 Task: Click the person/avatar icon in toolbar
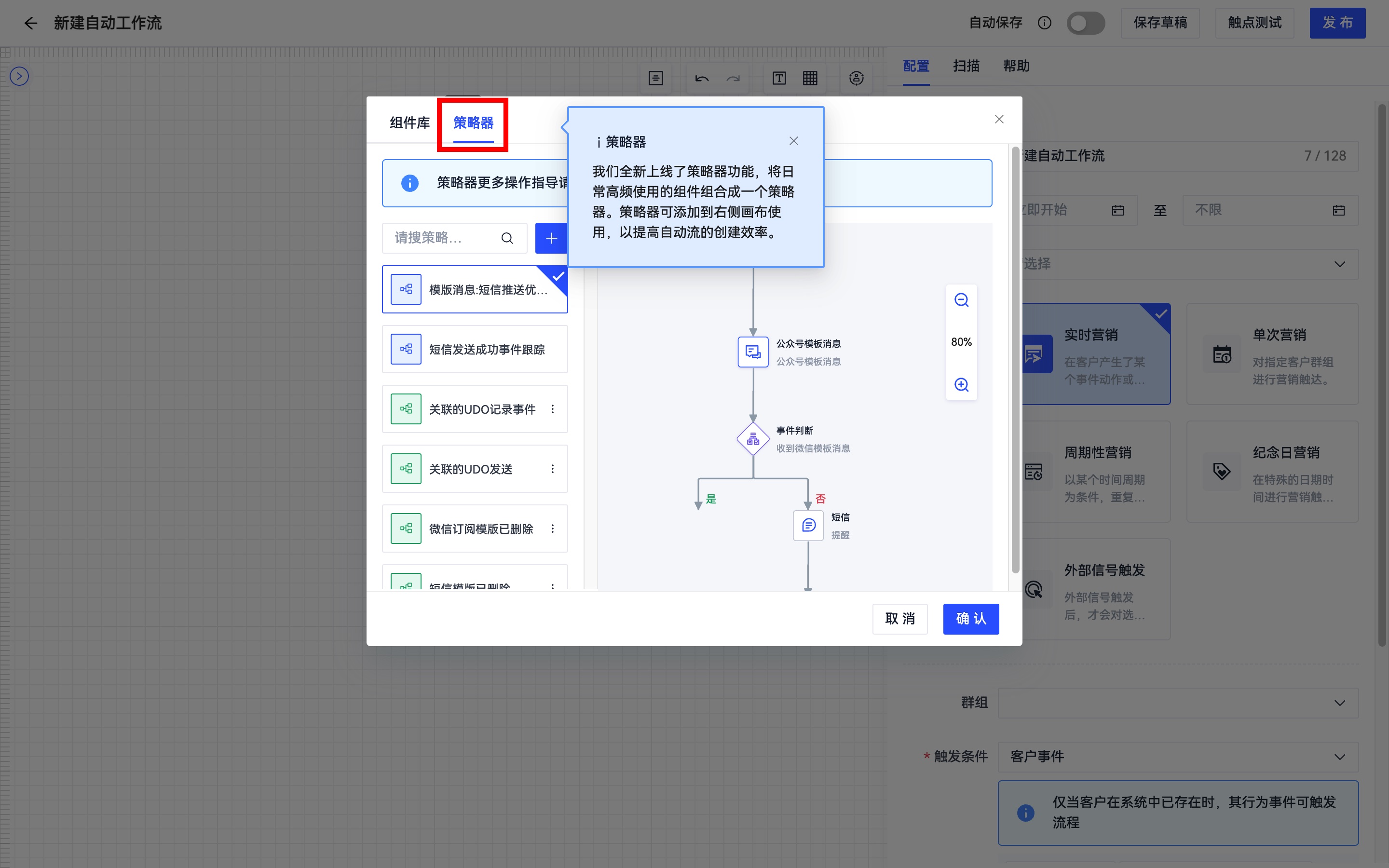pos(856,78)
